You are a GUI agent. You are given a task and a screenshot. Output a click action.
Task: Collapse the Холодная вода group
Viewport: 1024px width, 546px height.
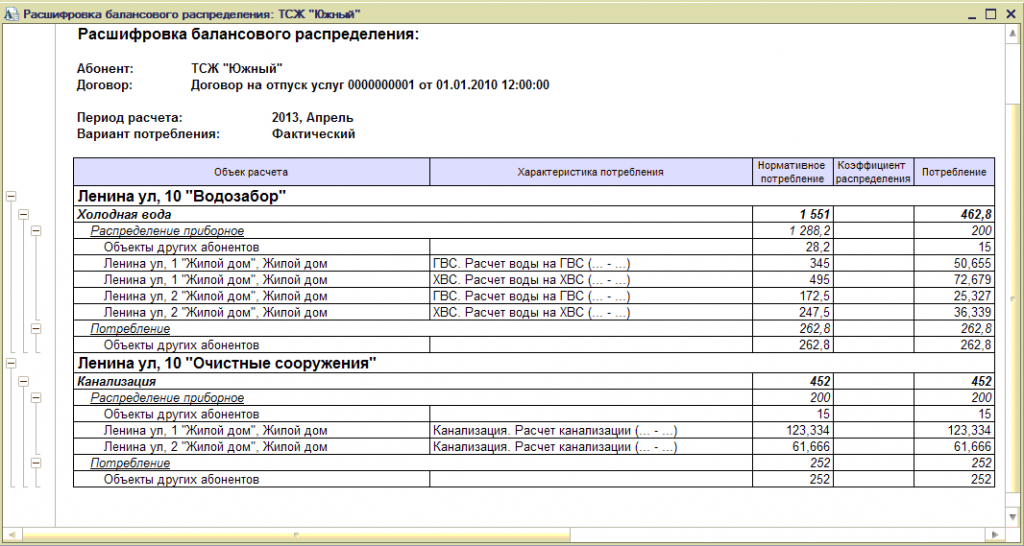point(24,214)
